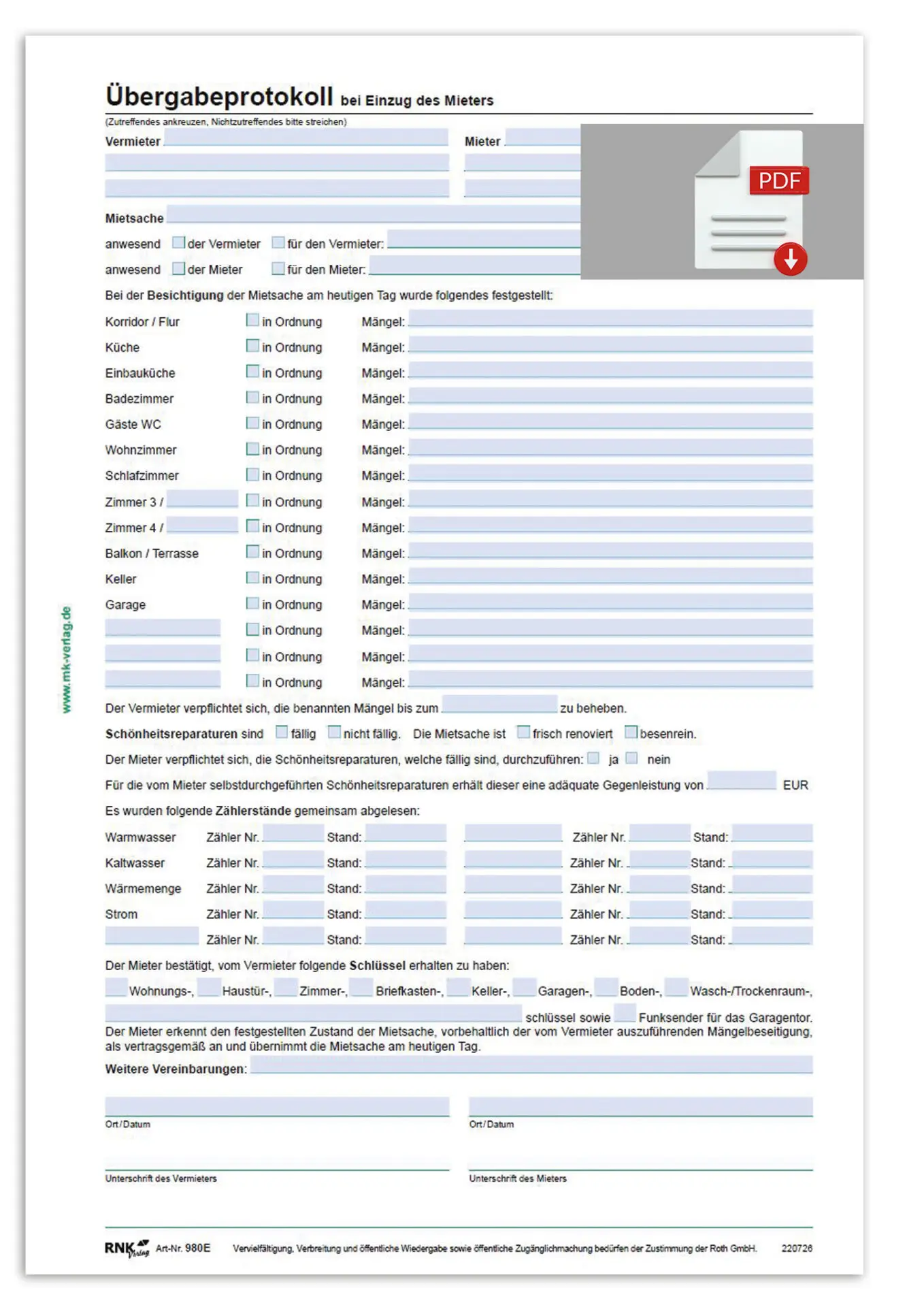Mark Garage as 'in Ordnung'
924x1307 pixels.
click(x=252, y=604)
